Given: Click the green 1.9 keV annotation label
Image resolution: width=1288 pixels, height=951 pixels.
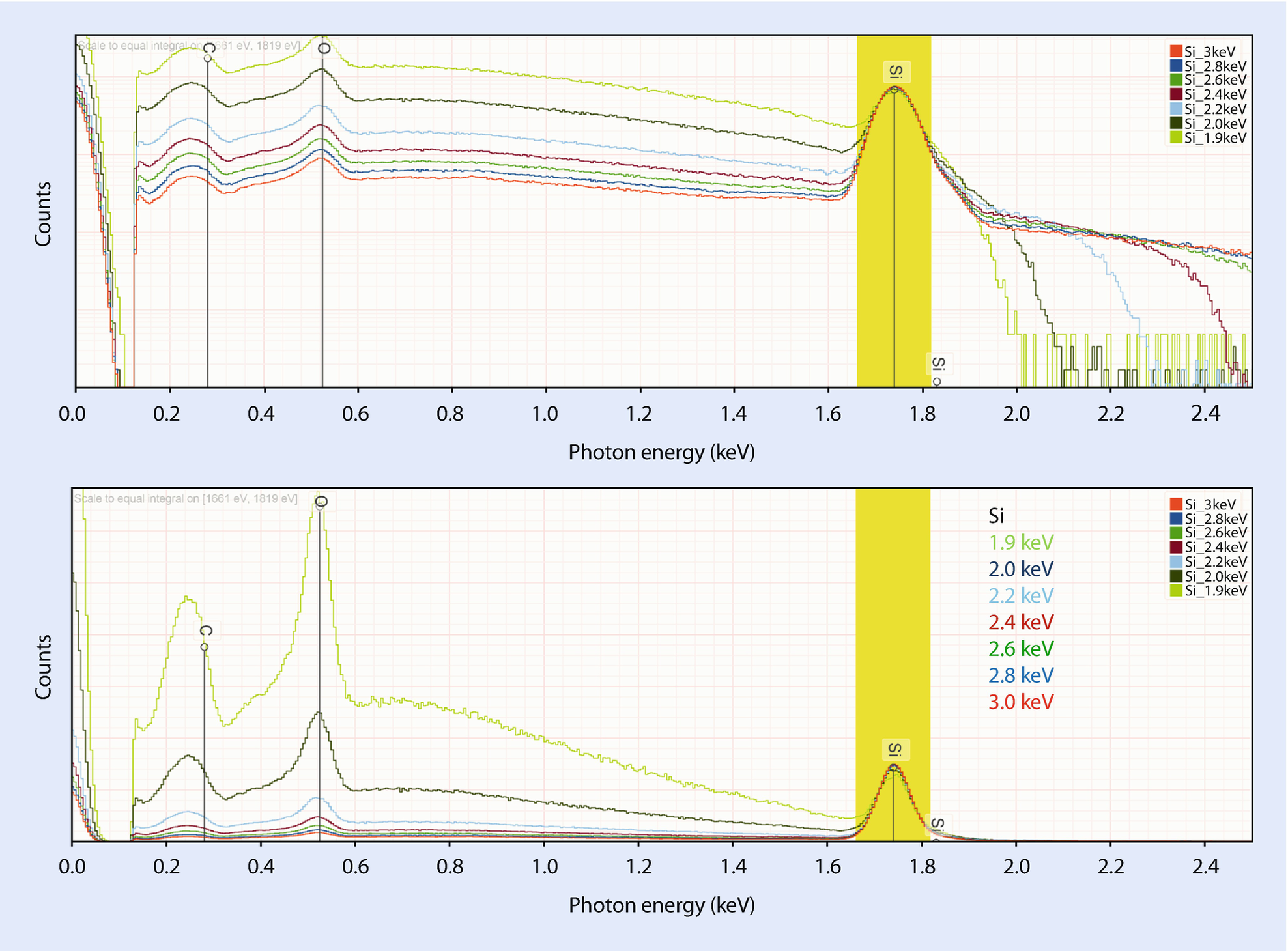Looking at the screenshot, I should 1021,542.
